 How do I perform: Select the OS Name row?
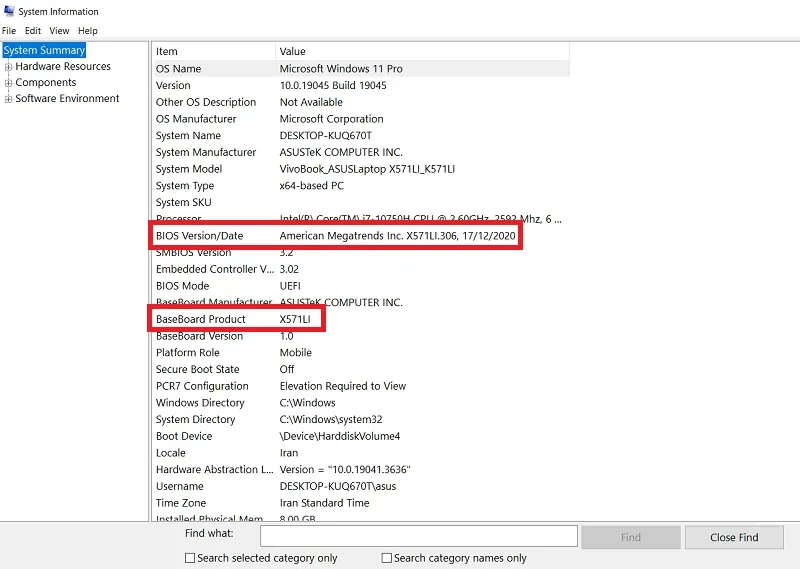point(362,68)
